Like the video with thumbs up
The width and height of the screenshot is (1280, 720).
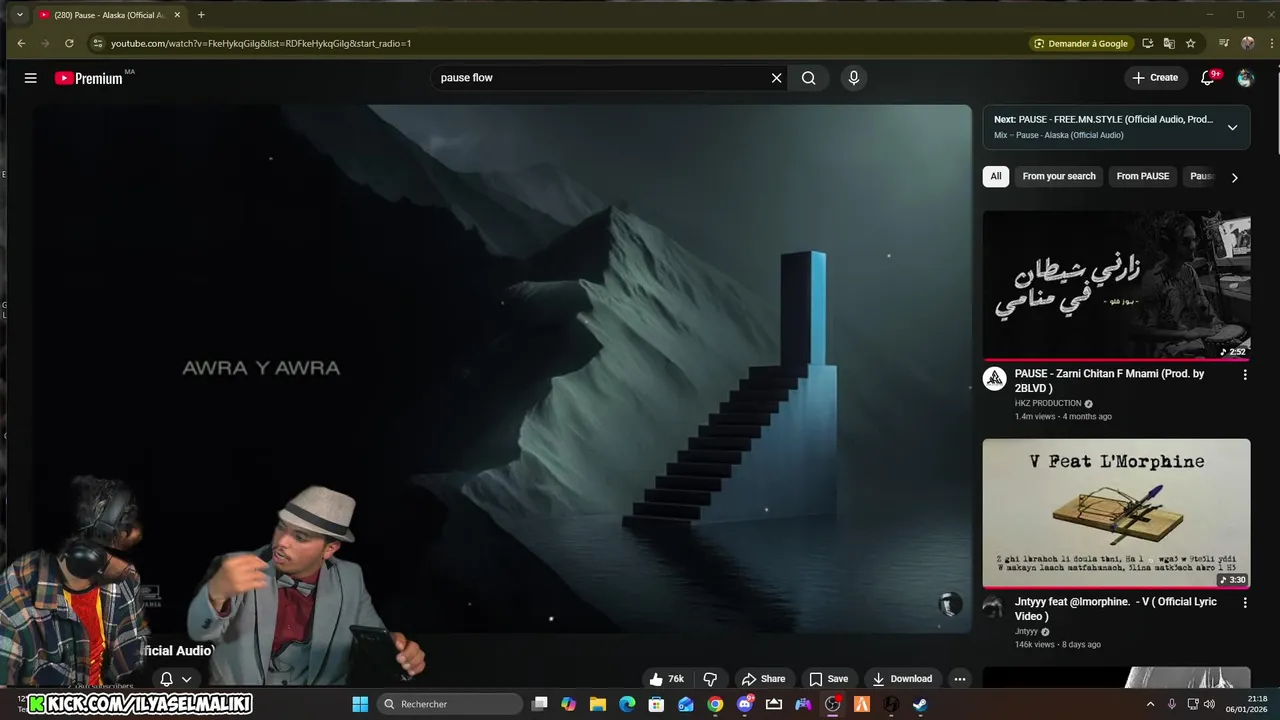(x=666, y=679)
